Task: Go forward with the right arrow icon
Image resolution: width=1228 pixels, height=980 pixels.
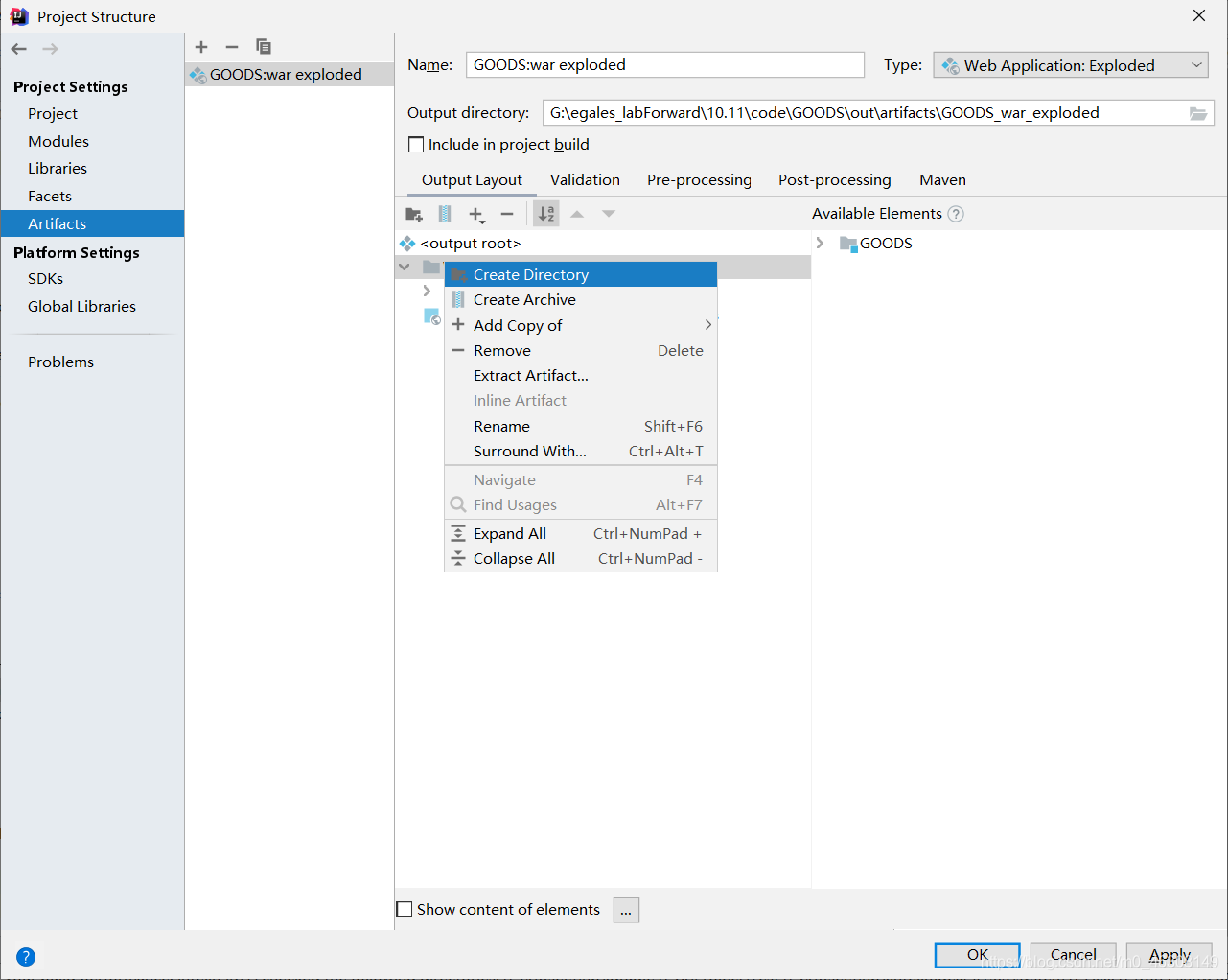Action: coord(51,48)
